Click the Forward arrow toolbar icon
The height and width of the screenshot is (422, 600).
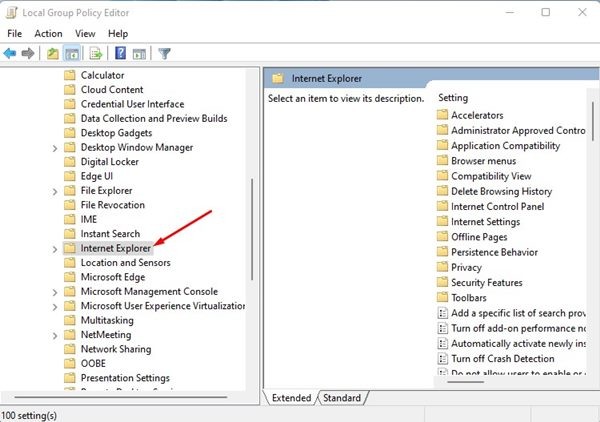coord(28,54)
